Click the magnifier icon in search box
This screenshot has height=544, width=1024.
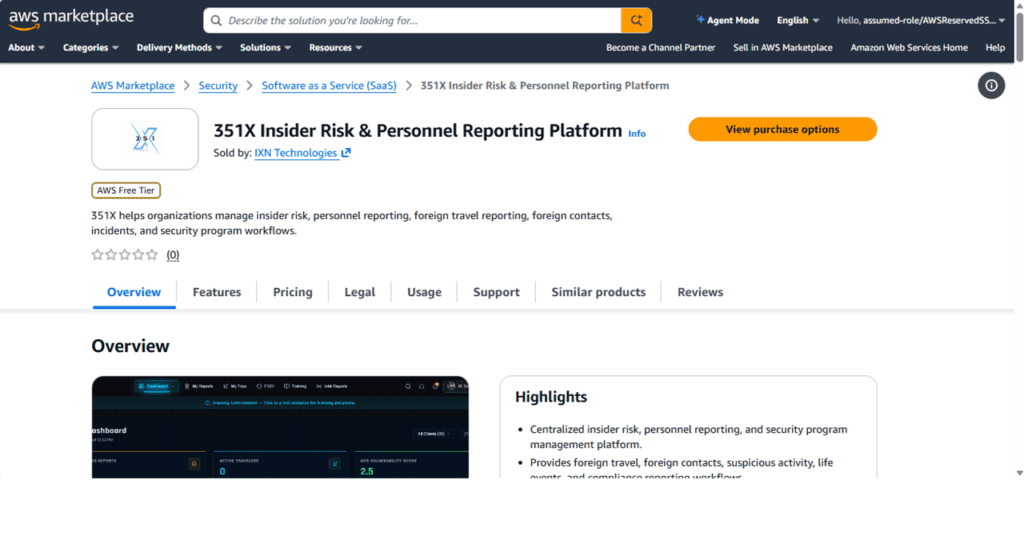(216, 21)
